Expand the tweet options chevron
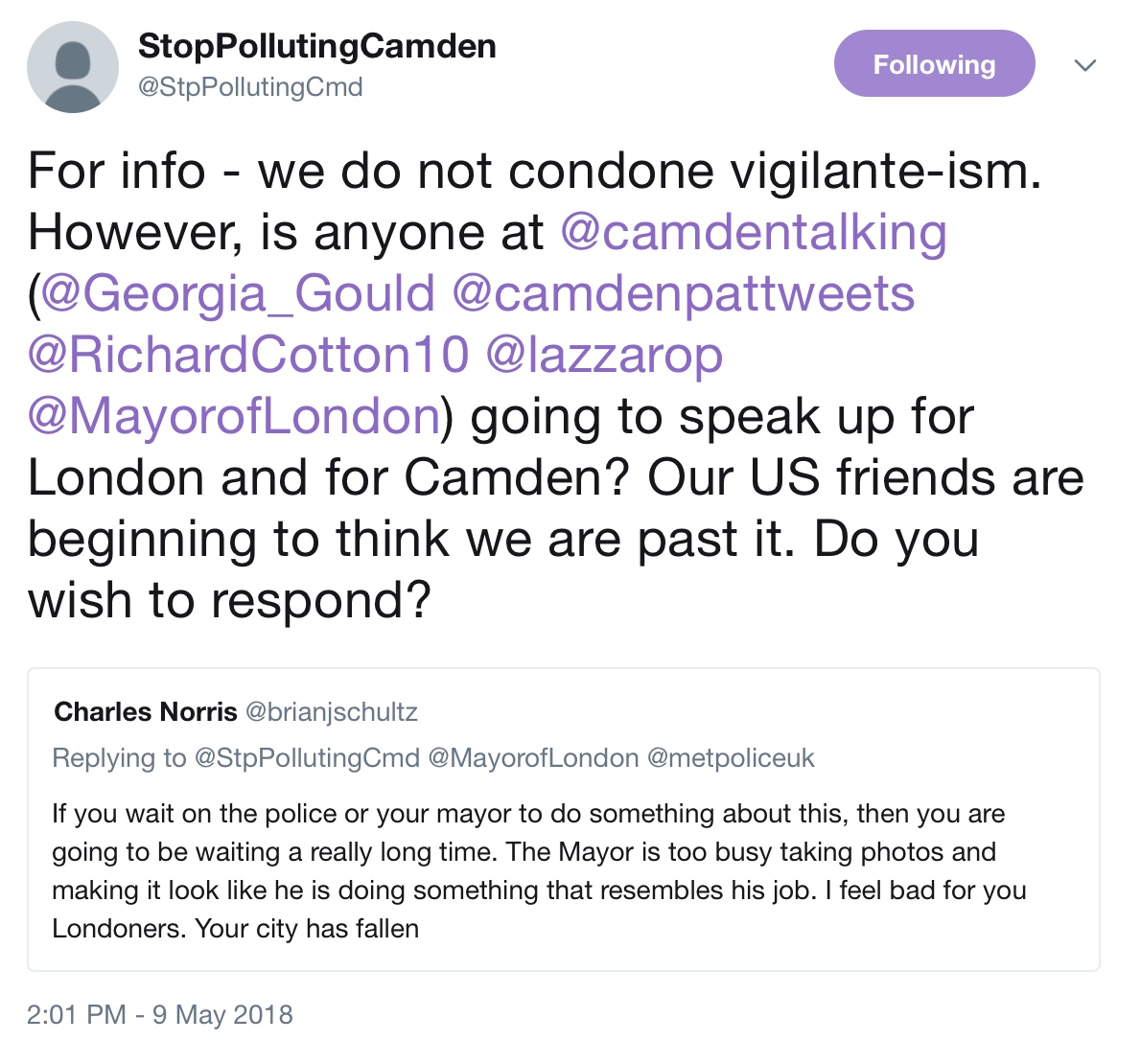 [x=1085, y=65]
